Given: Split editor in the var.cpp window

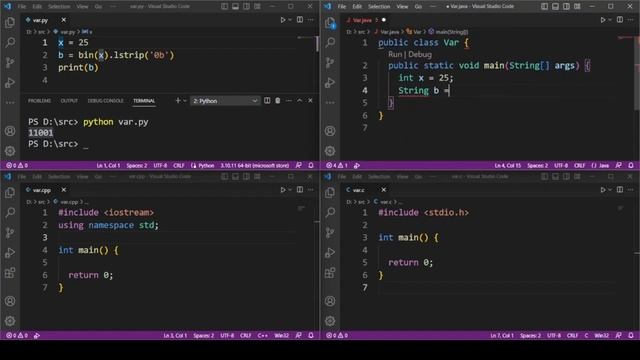Looking at the screenshot, I should [x=300, y=190].
